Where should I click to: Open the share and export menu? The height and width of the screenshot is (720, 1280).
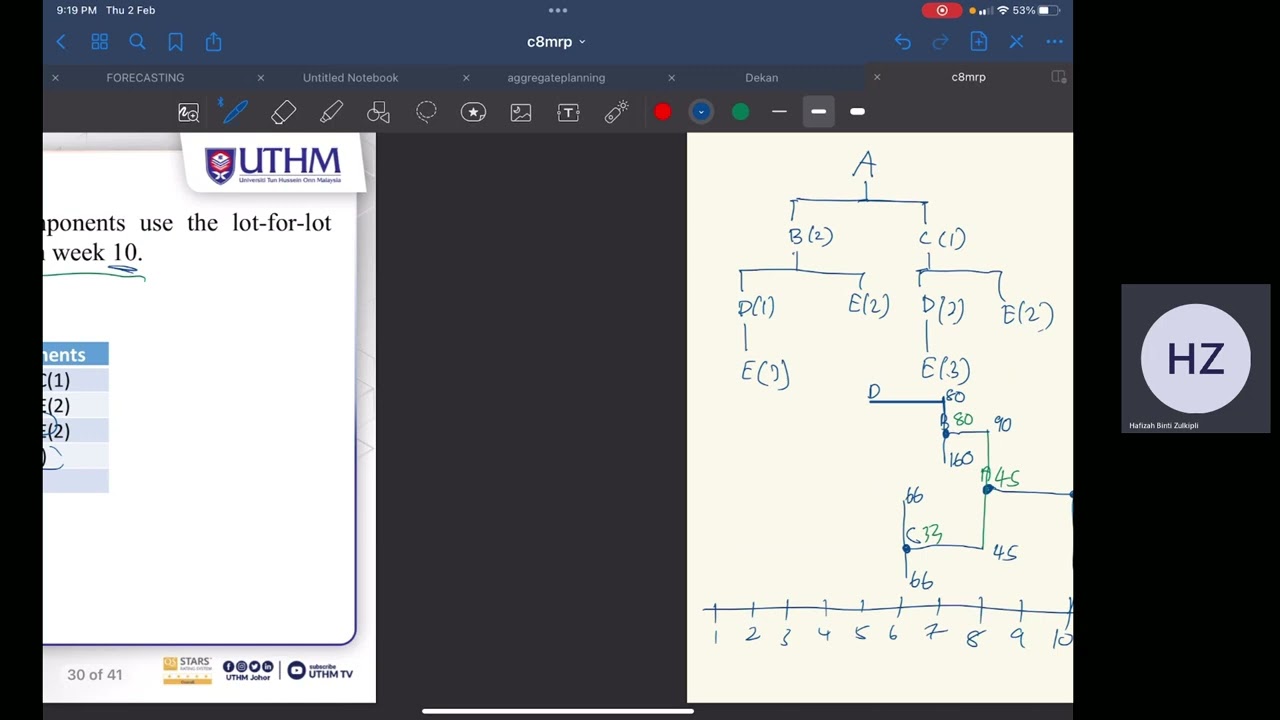click(213, 42)
